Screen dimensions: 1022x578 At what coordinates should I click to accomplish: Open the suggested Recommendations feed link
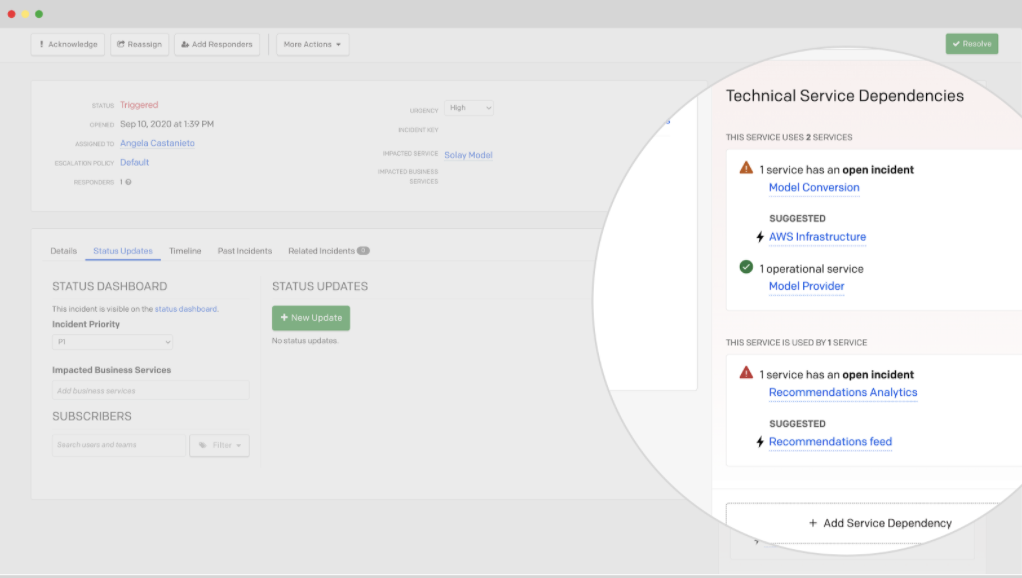pyautogui.click(x=830, y=442)
